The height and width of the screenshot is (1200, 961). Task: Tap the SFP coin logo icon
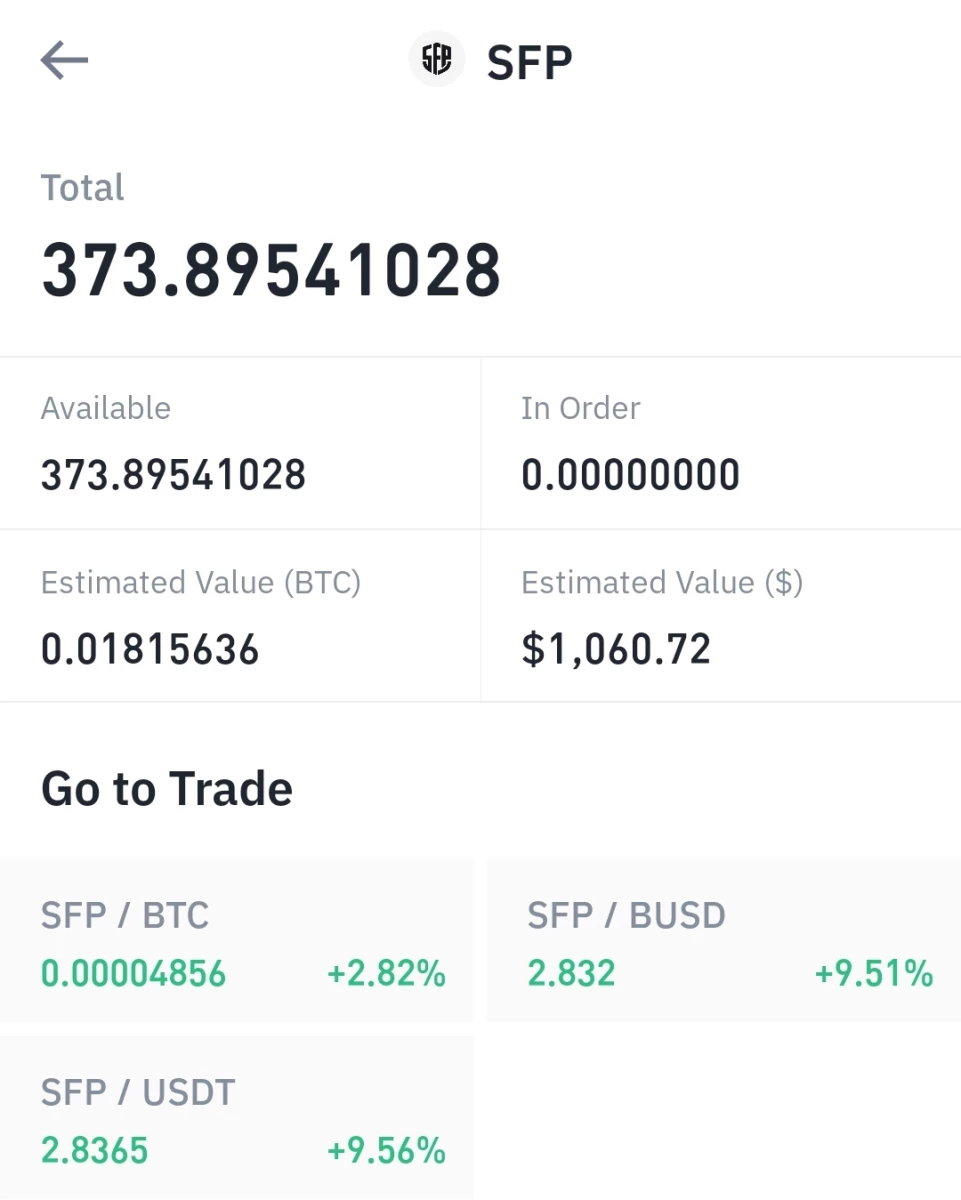pyautogui.click(x=437, y=59)
